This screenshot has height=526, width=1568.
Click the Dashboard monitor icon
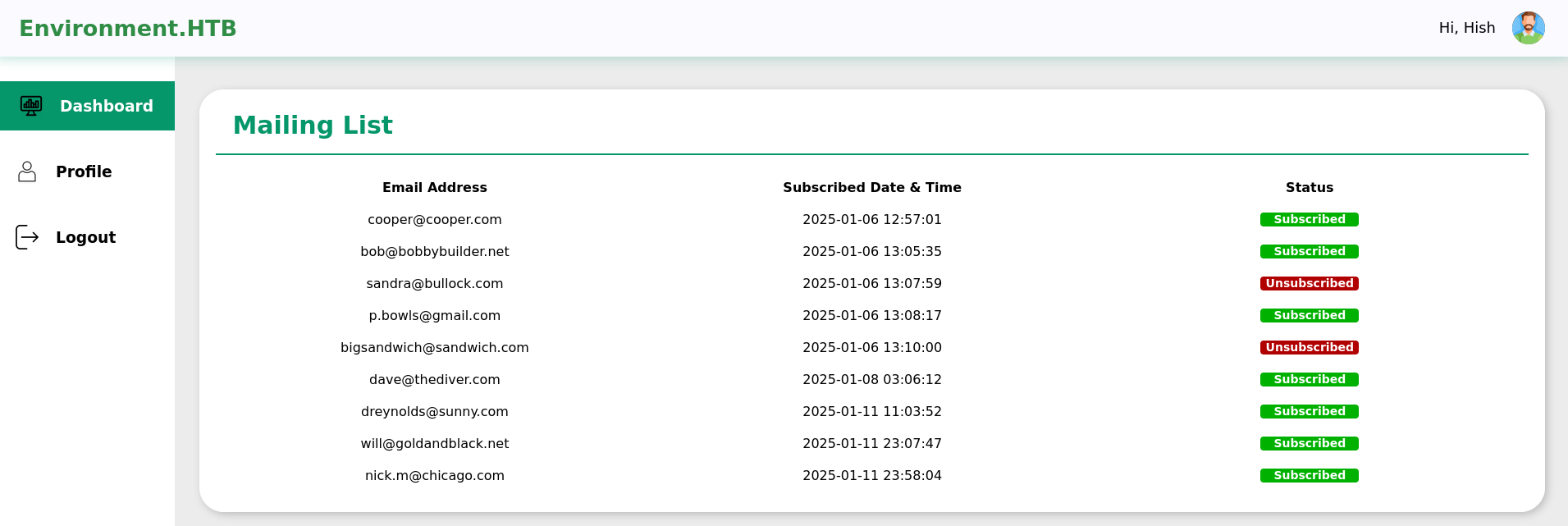coord(31,106)
